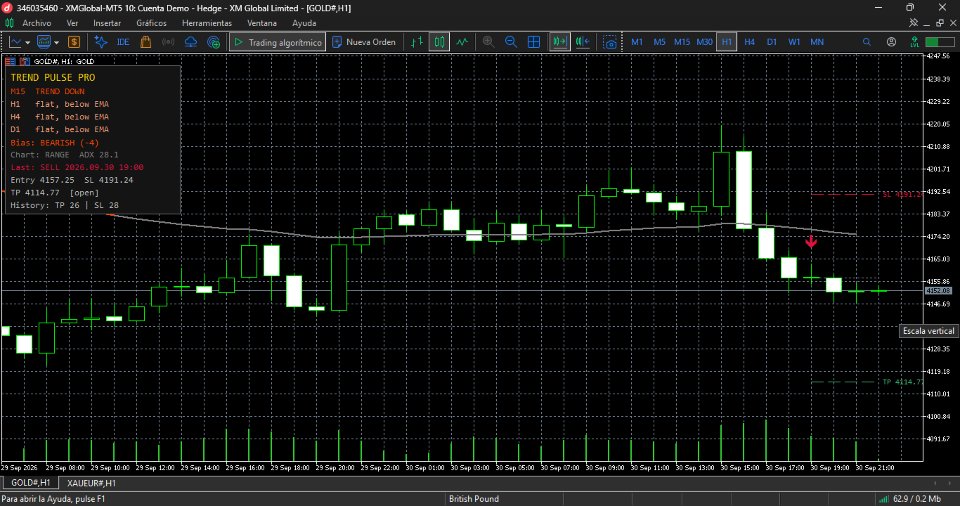Open the Archivo menu
Screen dimensions: 960x506
coord(37,23)
